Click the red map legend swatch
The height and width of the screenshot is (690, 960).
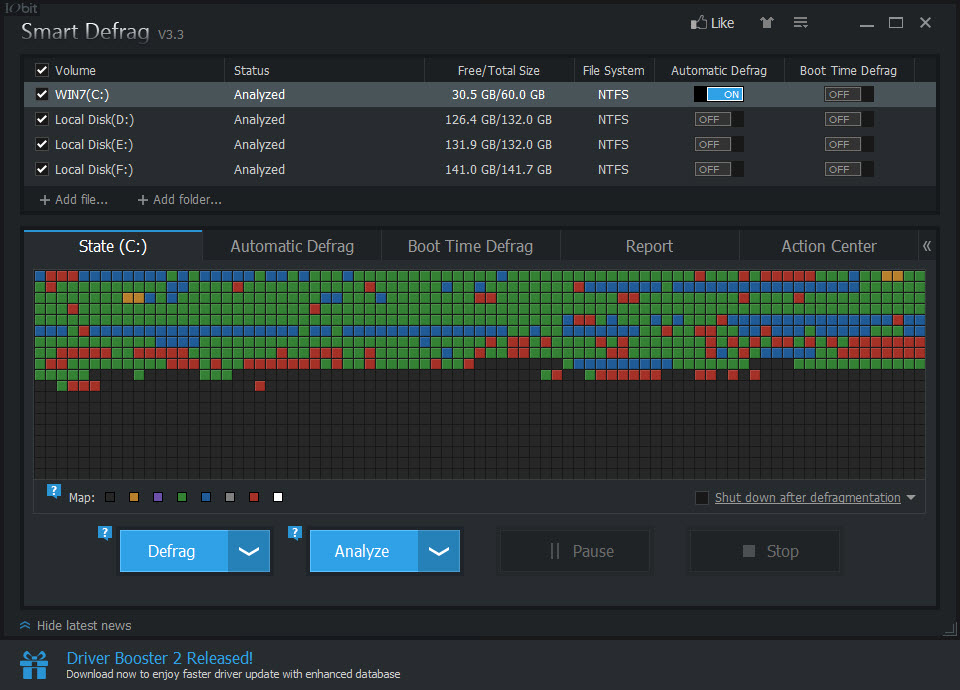point(254,497)
